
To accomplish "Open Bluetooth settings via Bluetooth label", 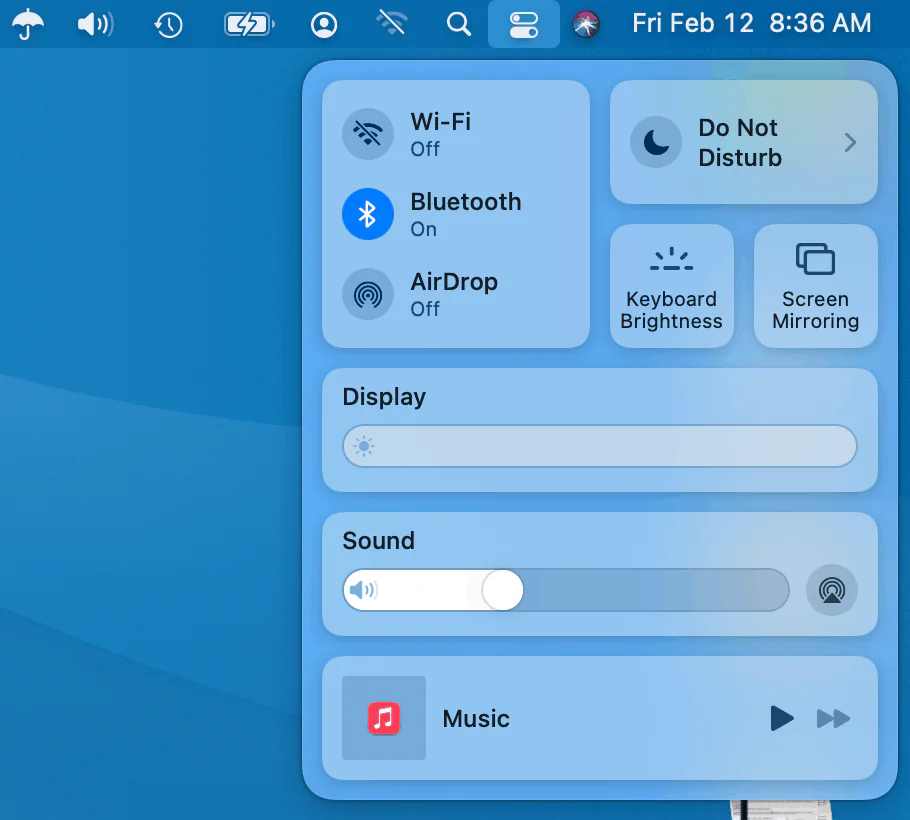I will [x=466, y=202].
